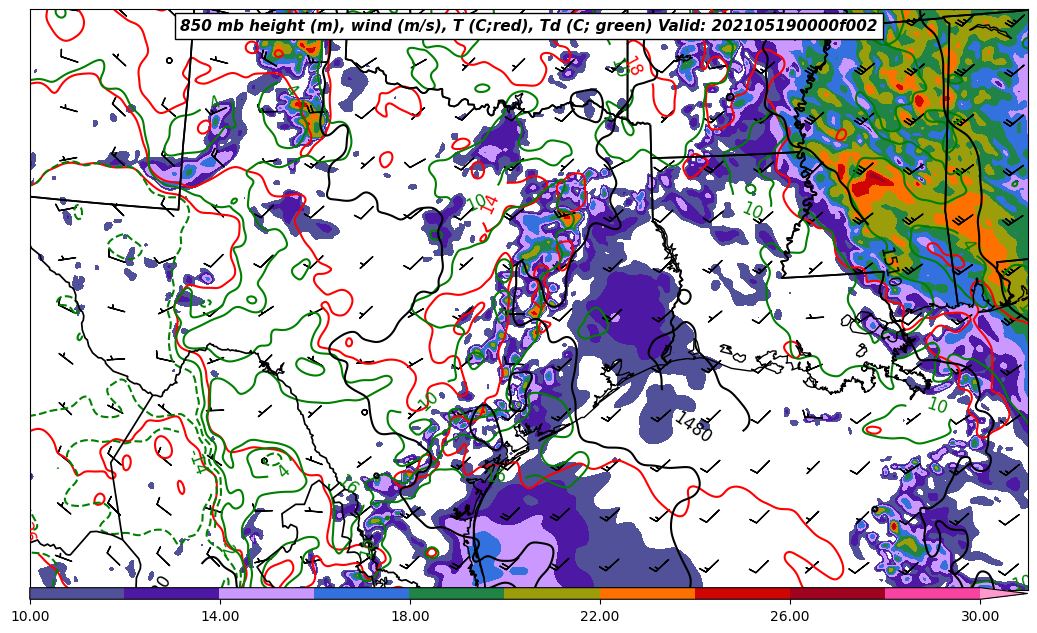Image resolution: width=1037 pixels, height=633 pixels.
Task: Click the light lavender 14–16 colorbar segment
Action: pos(267,593)
